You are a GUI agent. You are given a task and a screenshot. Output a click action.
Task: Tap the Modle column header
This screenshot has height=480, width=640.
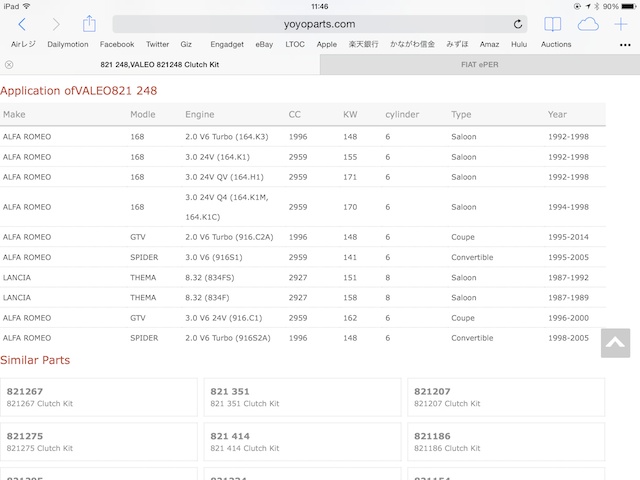pos(143,114)
